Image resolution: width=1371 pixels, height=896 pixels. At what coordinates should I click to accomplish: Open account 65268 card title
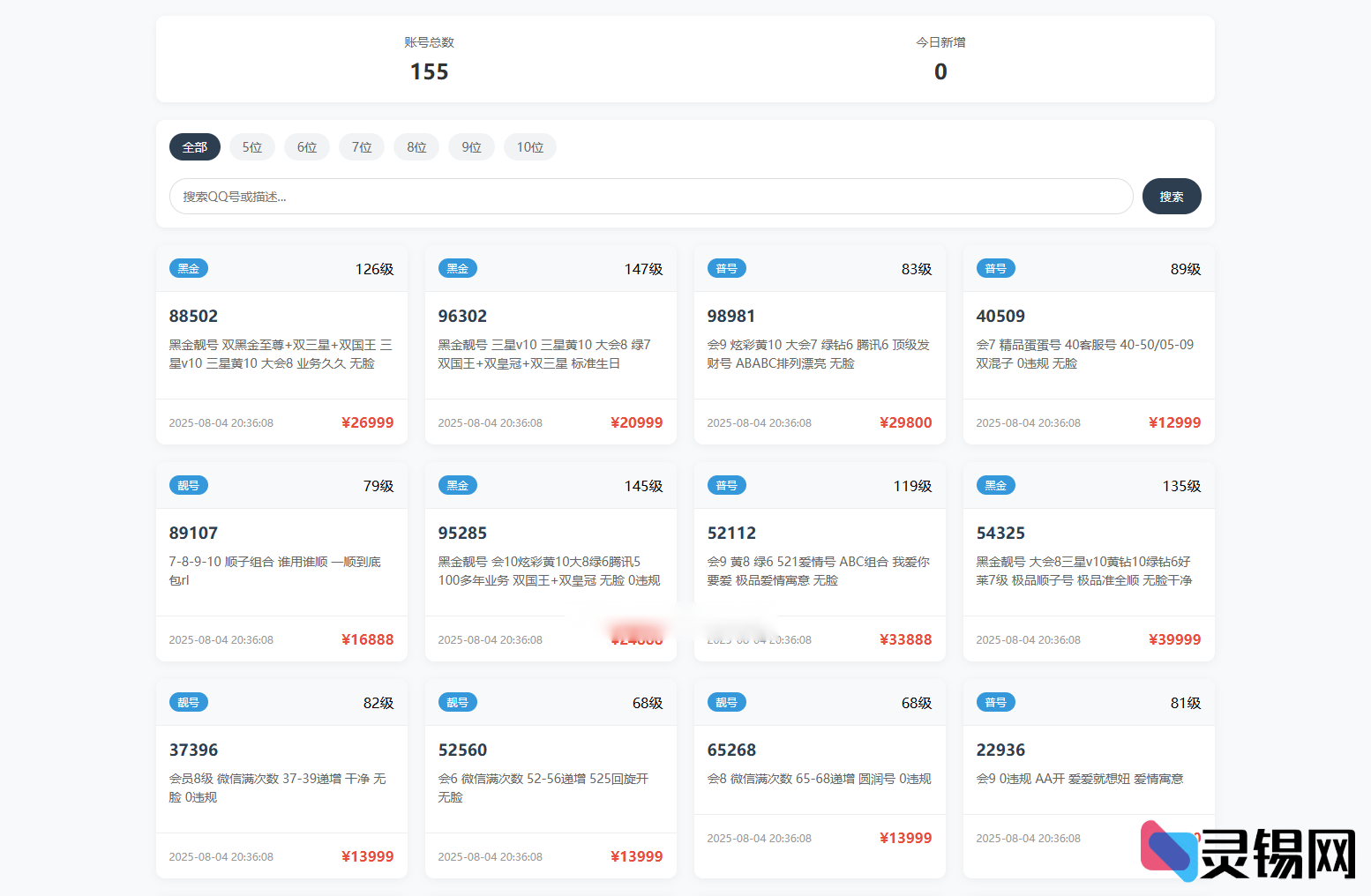pos(730,750)
